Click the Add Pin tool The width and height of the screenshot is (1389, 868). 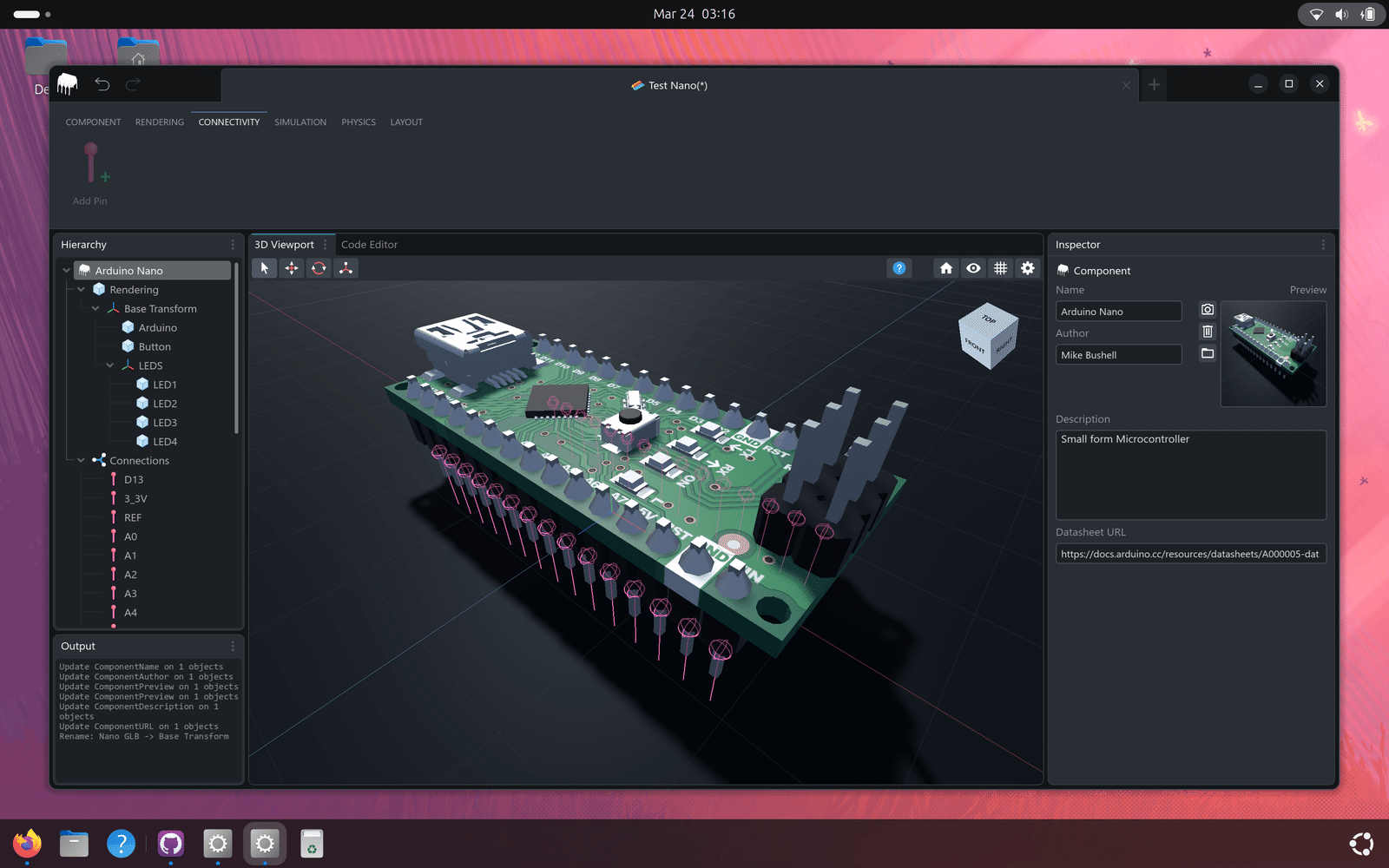click(90, 174)
